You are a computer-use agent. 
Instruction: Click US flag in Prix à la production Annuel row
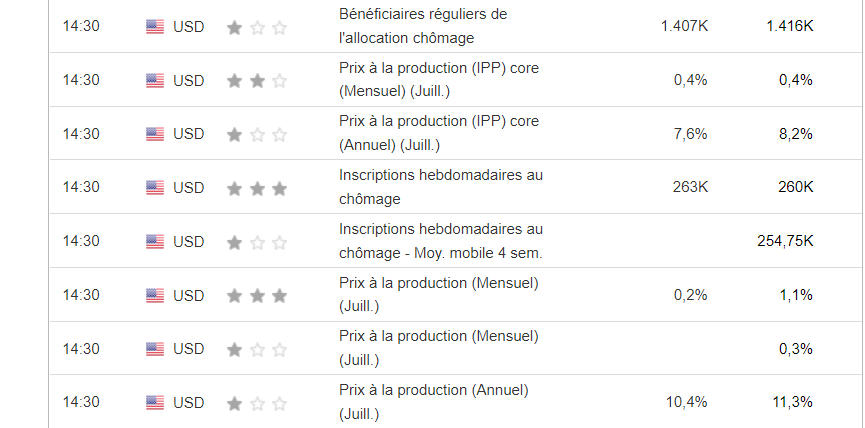coord(155,403)
